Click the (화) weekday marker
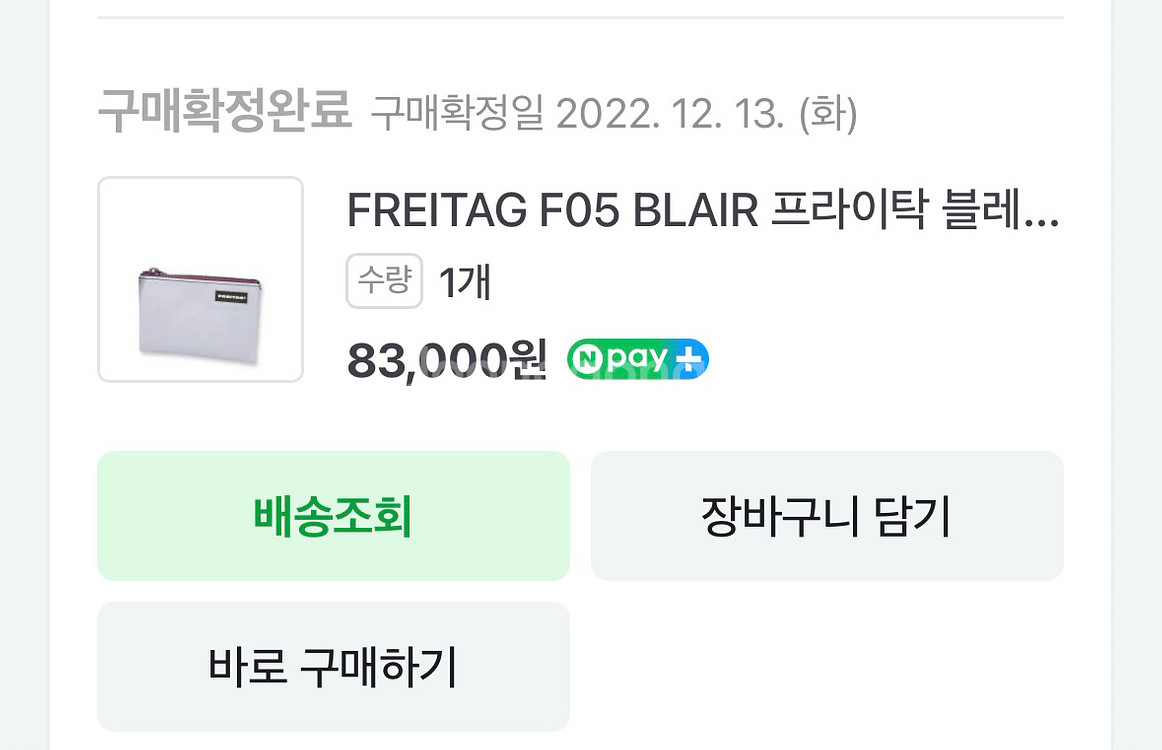This screenshot has width=1162, height=750. pos(828,114)
